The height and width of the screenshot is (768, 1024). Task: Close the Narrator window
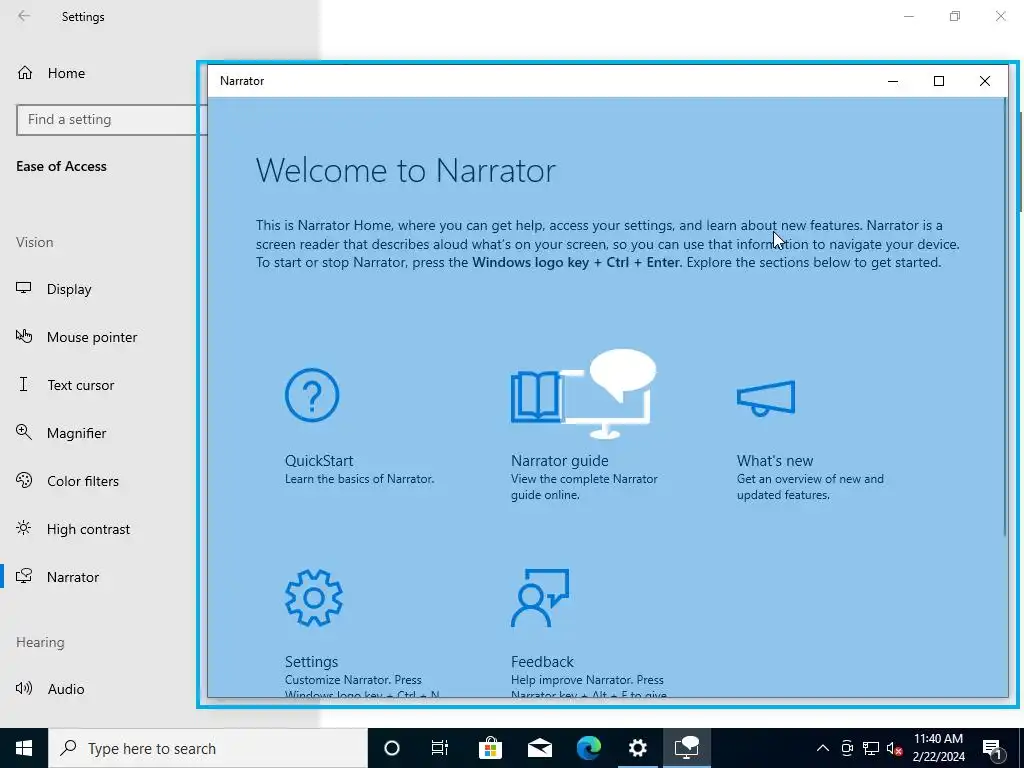click(x=985, y=81)
